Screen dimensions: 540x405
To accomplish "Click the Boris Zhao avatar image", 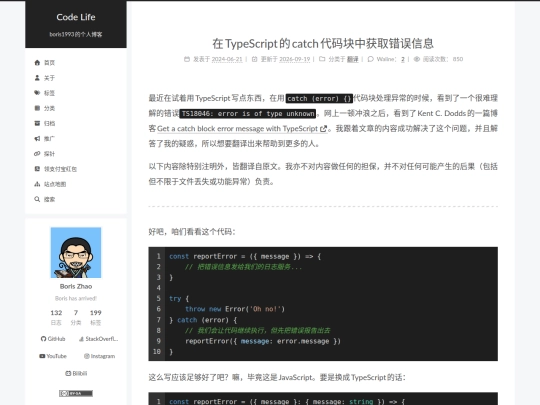I will pos(76,252).
